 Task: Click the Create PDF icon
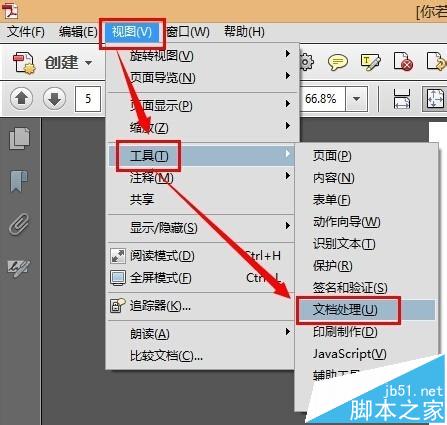point(24,63)
